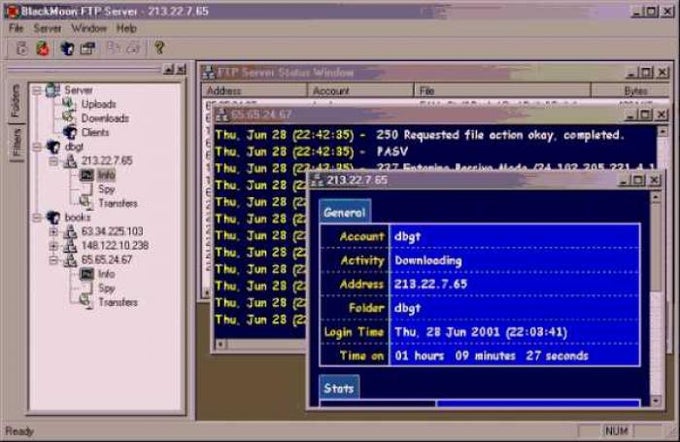Click the help question mark toolbar icon
680x442 pixels.
click(159, 48)
